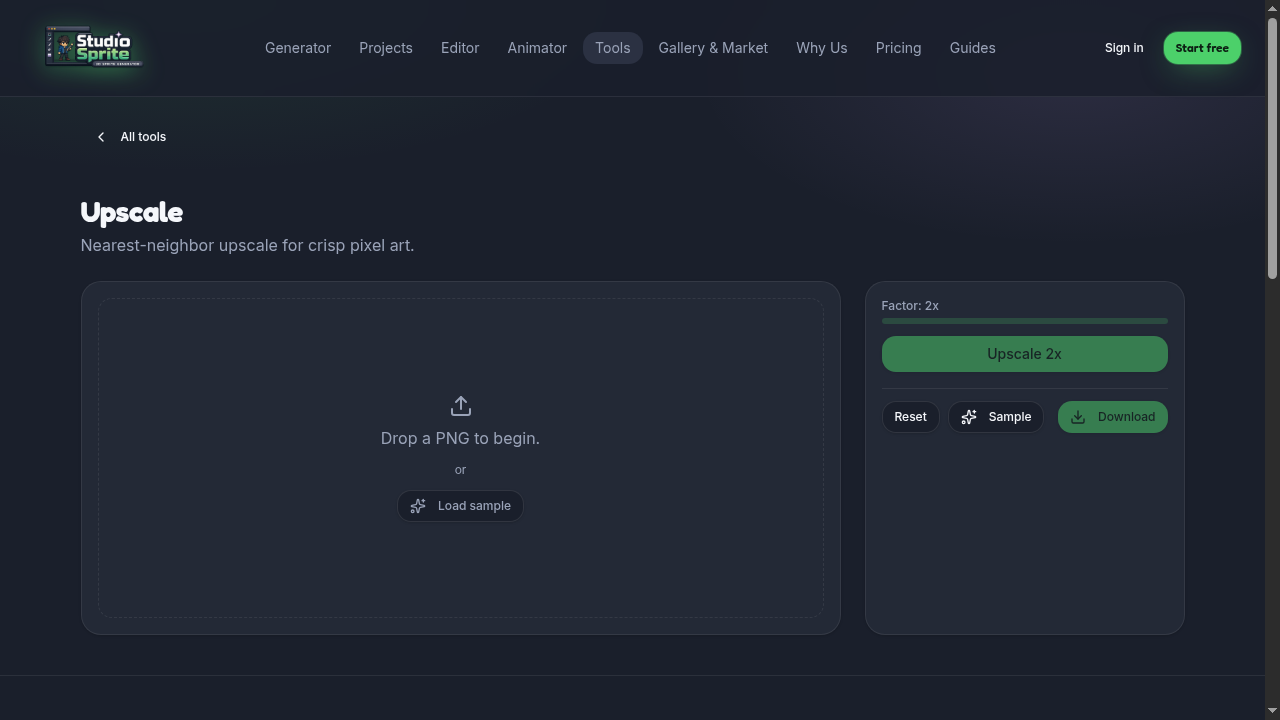This screenshot has width=1280, height=720.
Task: Click the Sign in link
Action: tap(1124, 48)
